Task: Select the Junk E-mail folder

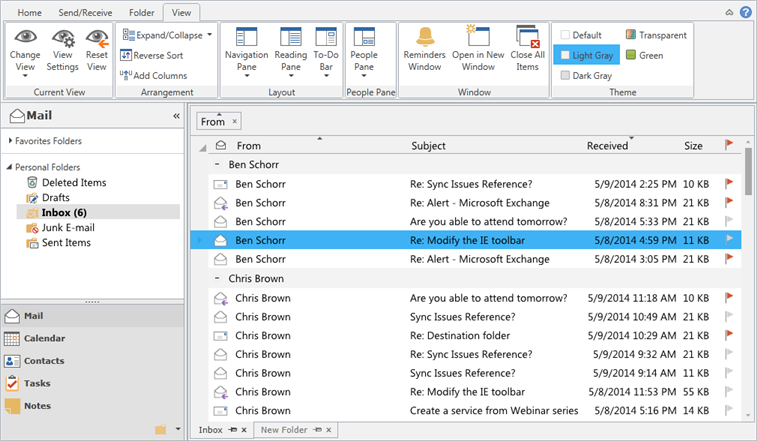Action: click(x=66, y=228)
